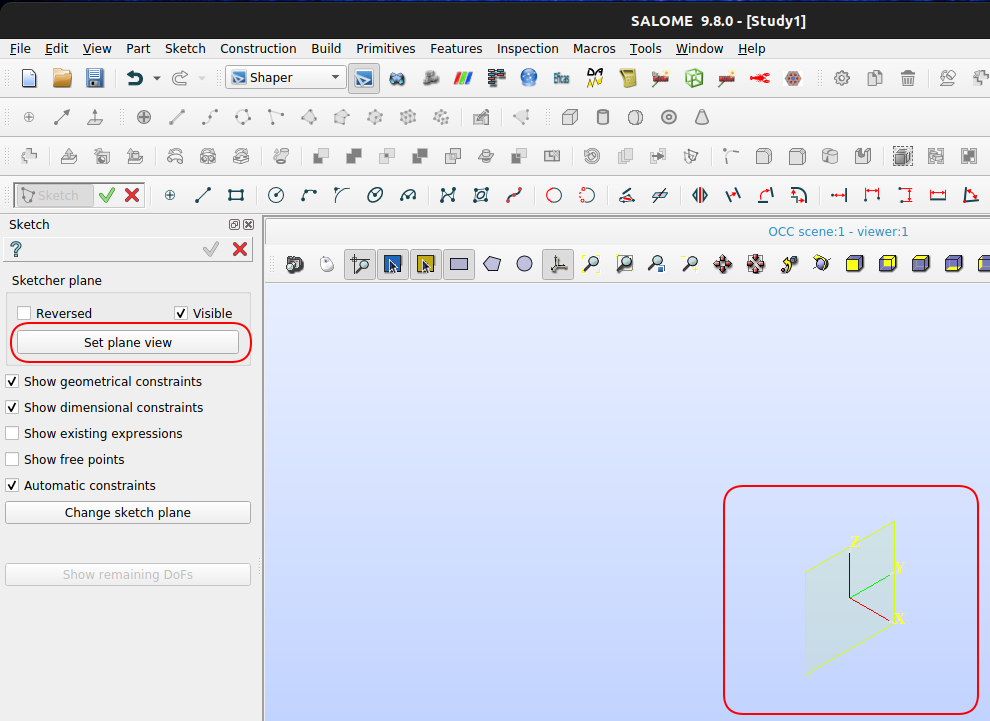Select the OCC scene:1 - viewer:1 tab

coord(838,232)
